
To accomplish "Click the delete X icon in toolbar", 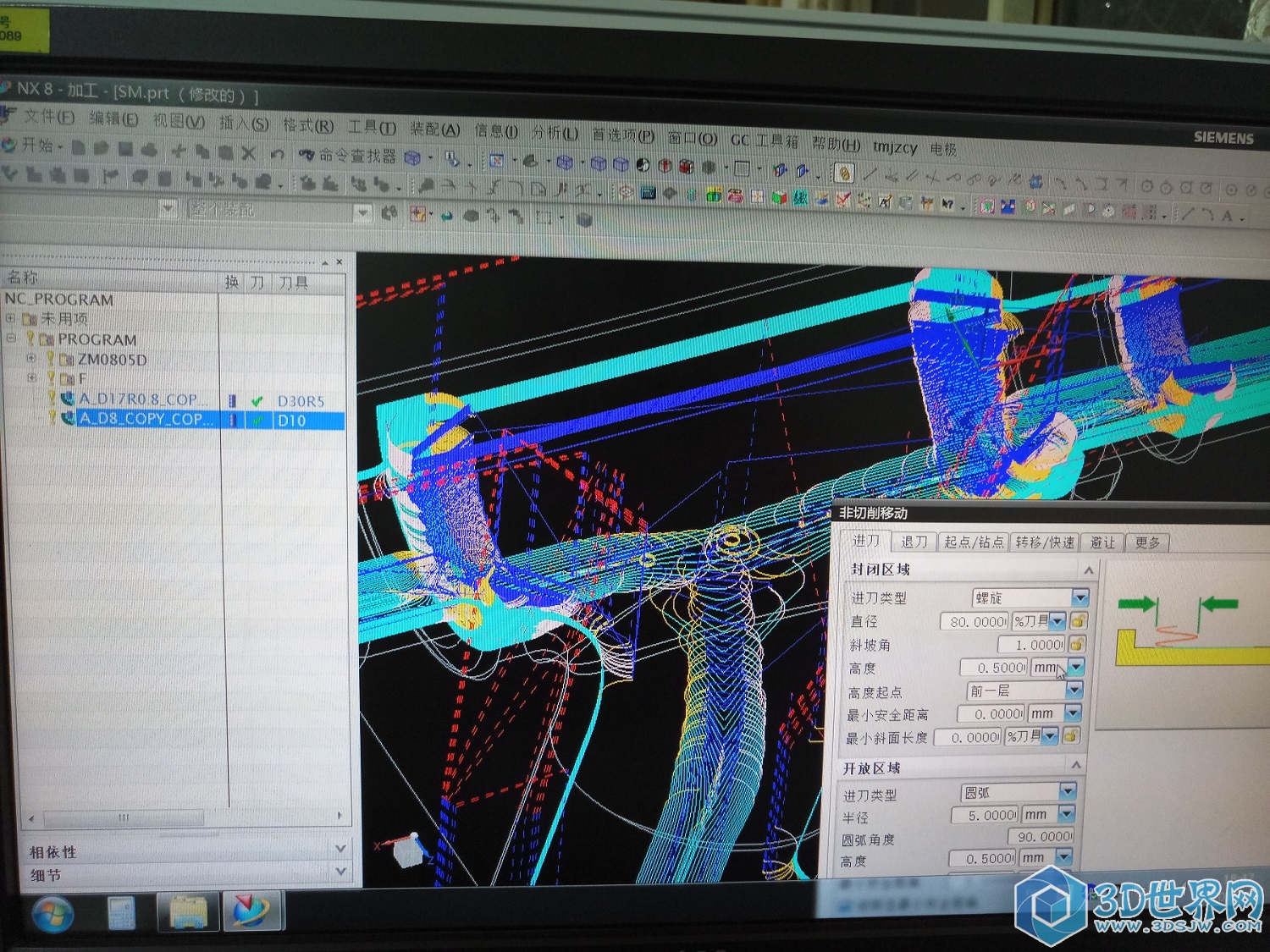I will (x=249, y=152).
